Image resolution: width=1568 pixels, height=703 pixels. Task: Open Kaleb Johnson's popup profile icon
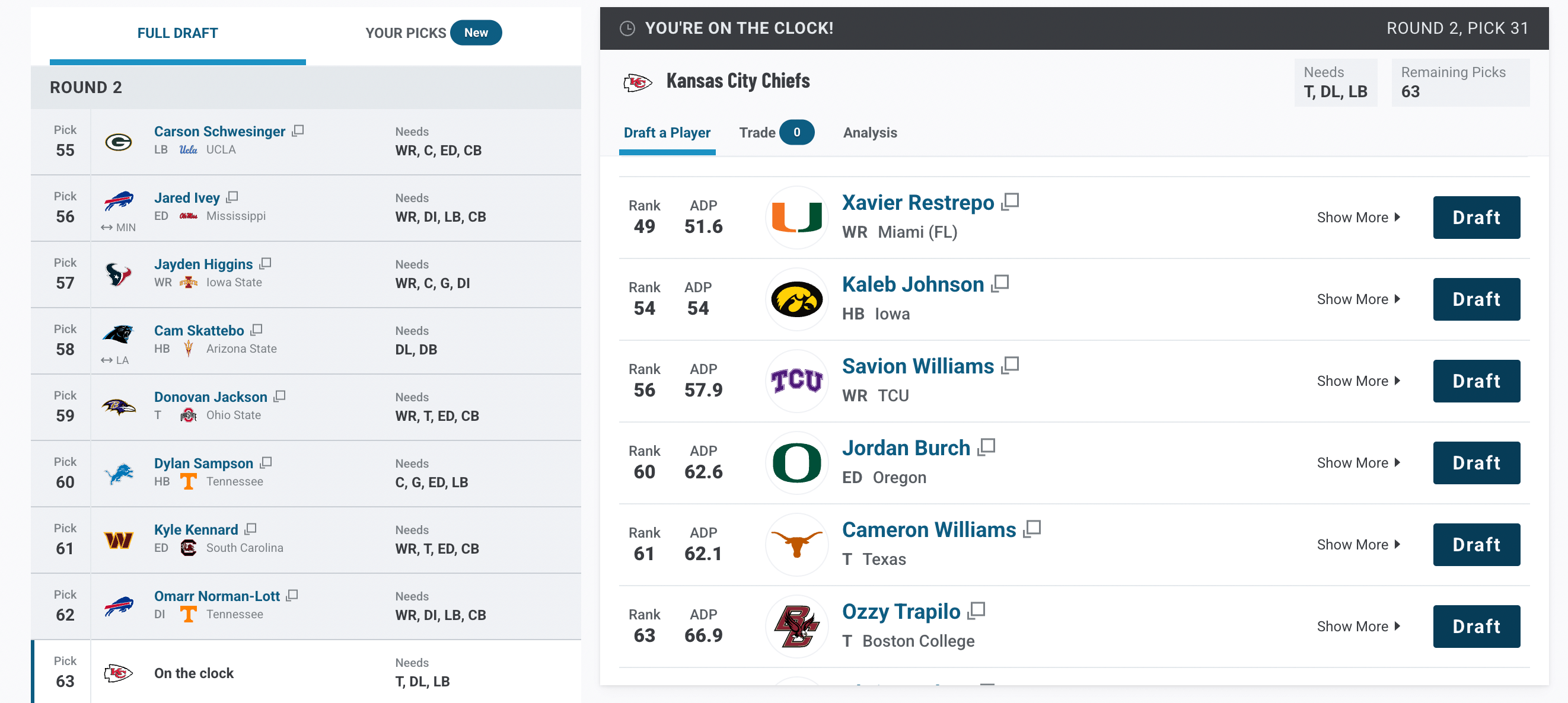pyautogui.click(x=1000, y=284)
